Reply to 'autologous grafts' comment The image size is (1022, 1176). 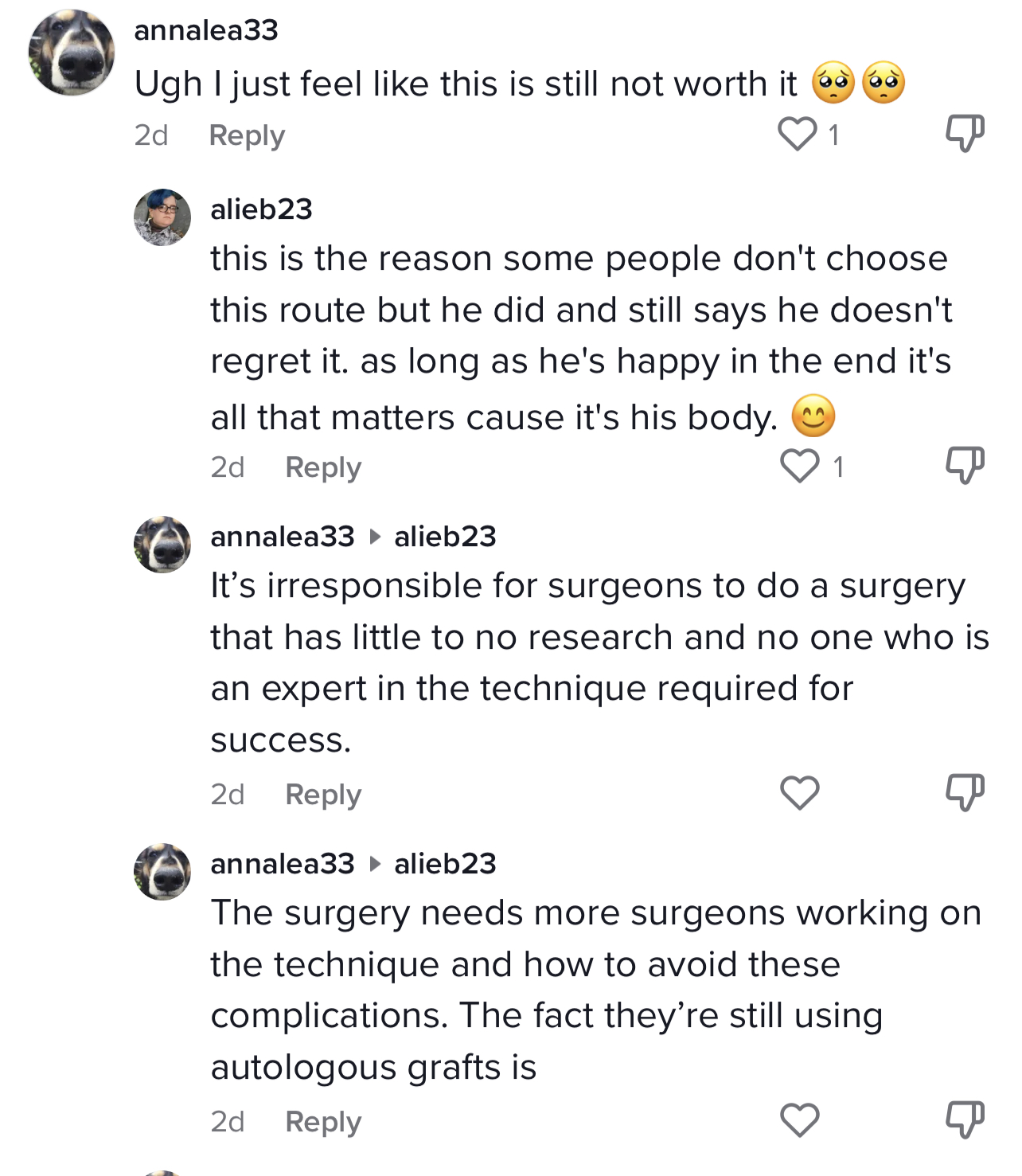pyautogui.click(x=323, y=1122)
